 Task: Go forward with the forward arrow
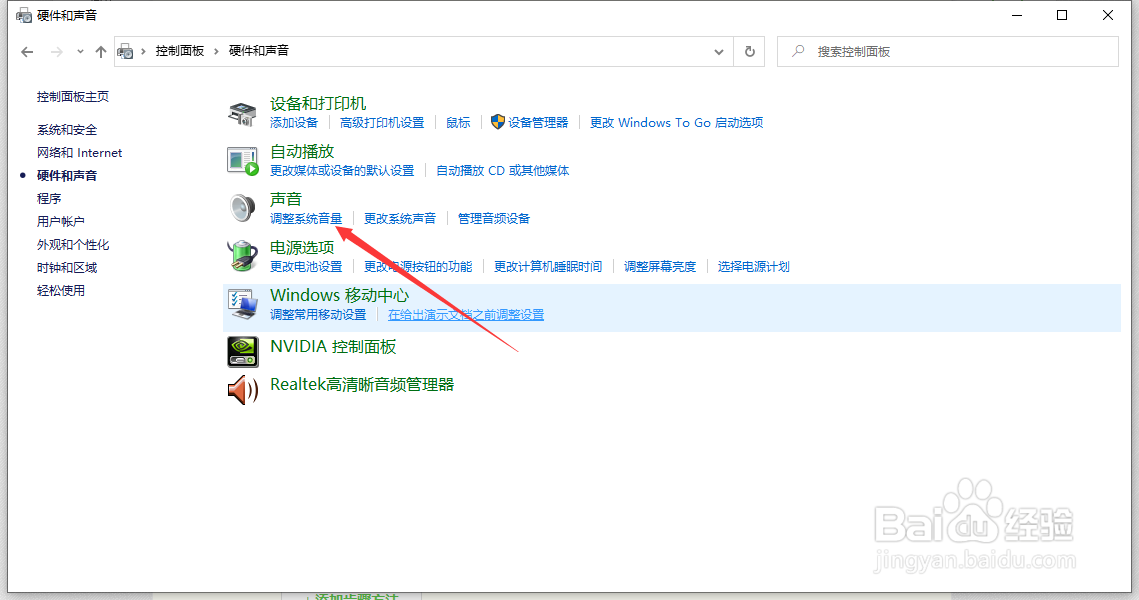coord(56,52)
